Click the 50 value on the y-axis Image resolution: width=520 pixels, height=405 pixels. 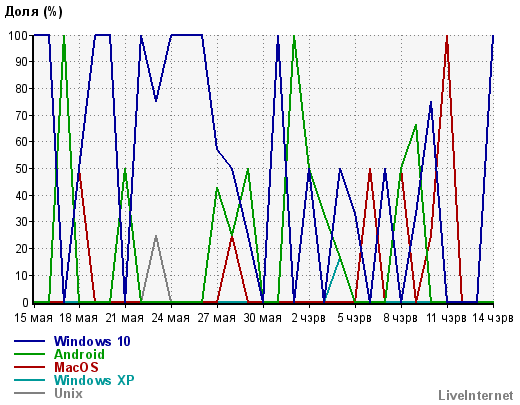point(22,168)
